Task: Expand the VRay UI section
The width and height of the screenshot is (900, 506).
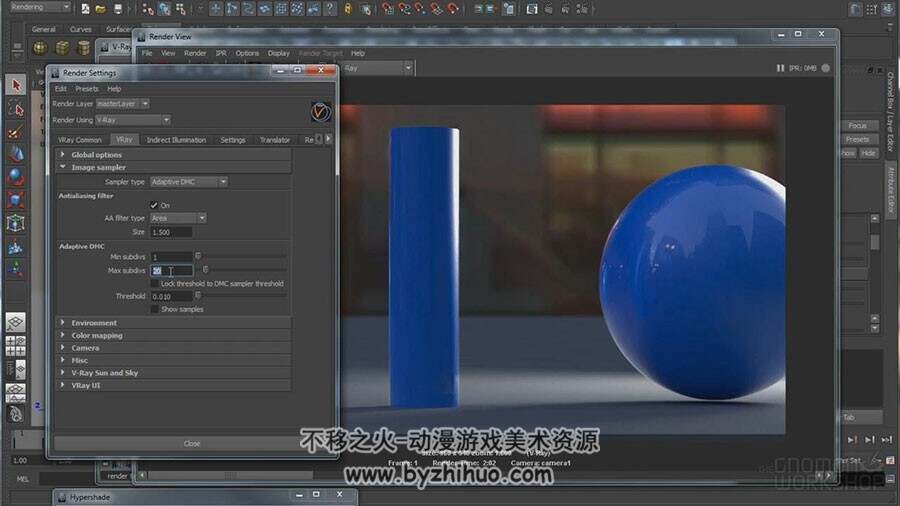Action: coord(173,386)
